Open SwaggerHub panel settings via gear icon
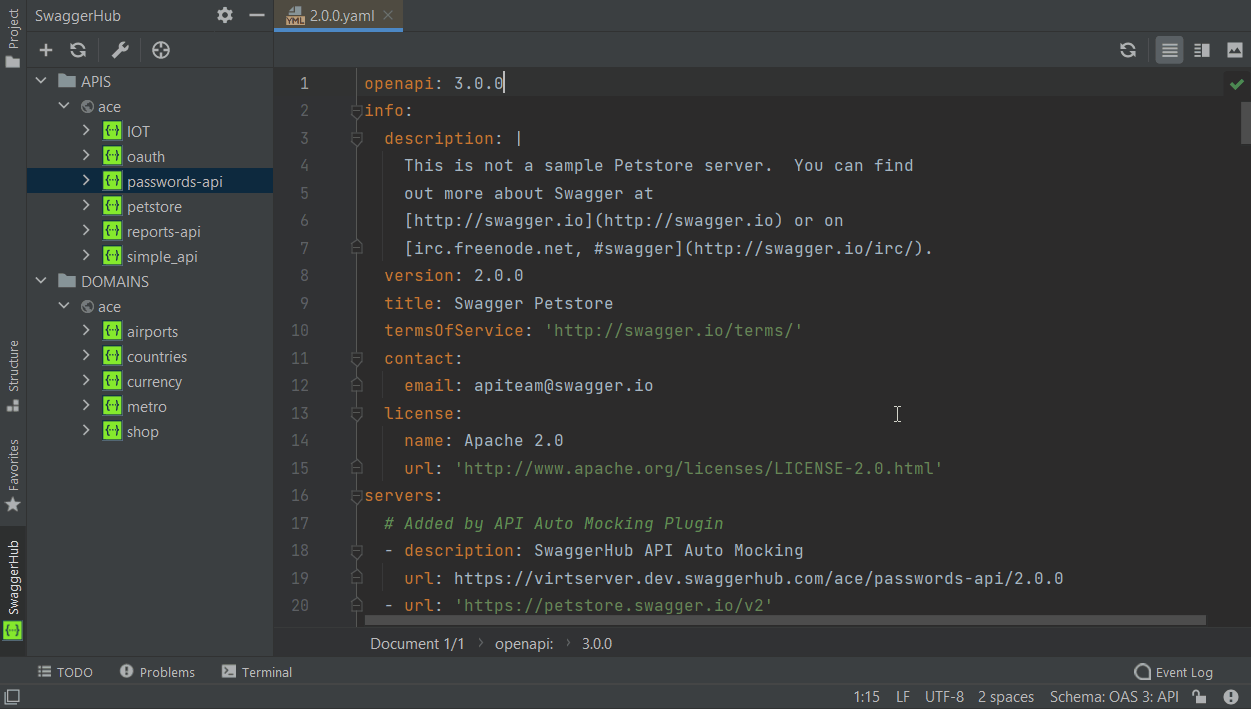This screenshot has height=709, width=1251. (x=224, y=15)
